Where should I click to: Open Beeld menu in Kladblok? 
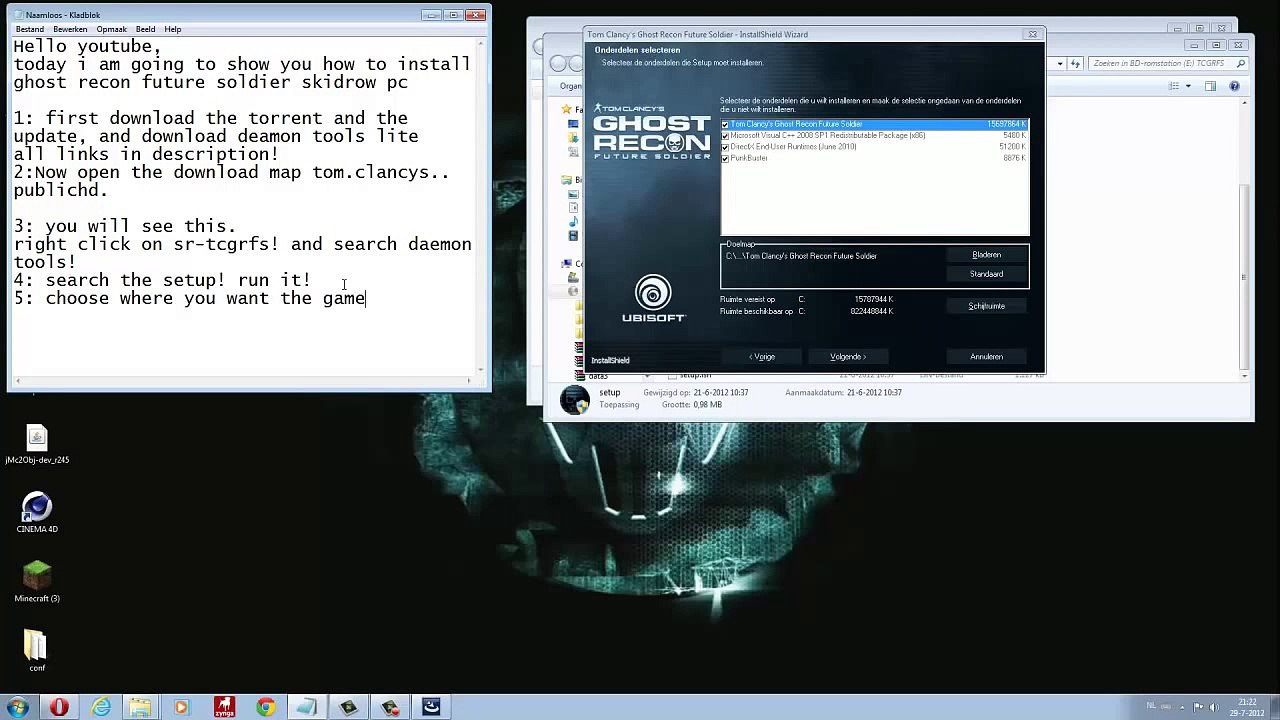click(145, 29)
